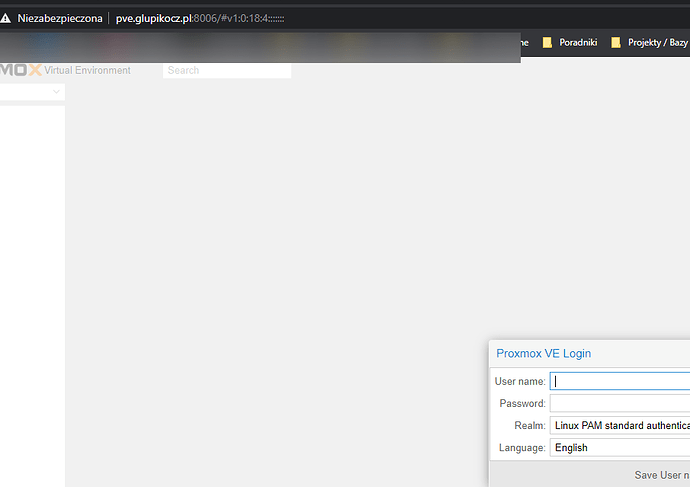This screenshot has width=690, height=487.
Task: Click the pve.glupikocz.pl address bar
Action: [200, 18]
